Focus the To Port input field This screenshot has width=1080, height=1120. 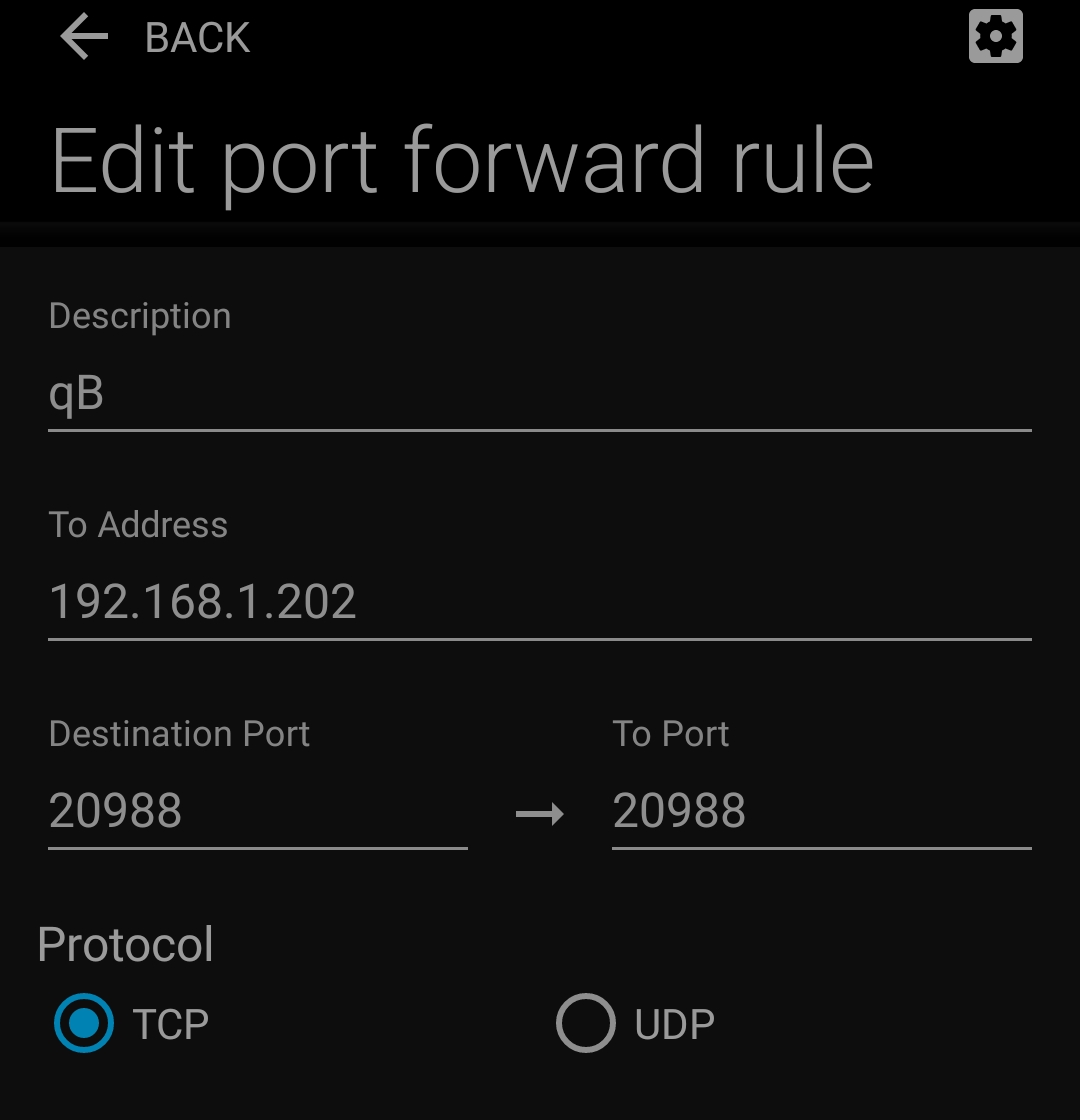point(820,810)
